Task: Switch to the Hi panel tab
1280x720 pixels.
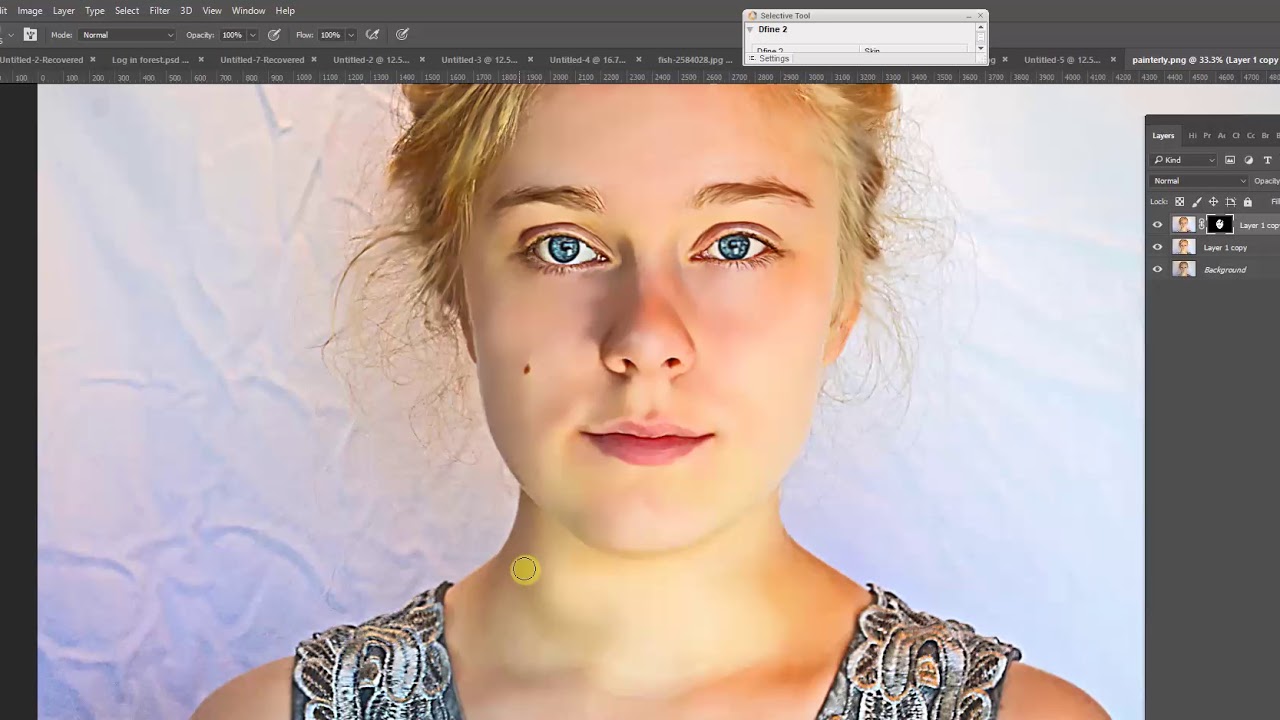Action: (1192, 136)
